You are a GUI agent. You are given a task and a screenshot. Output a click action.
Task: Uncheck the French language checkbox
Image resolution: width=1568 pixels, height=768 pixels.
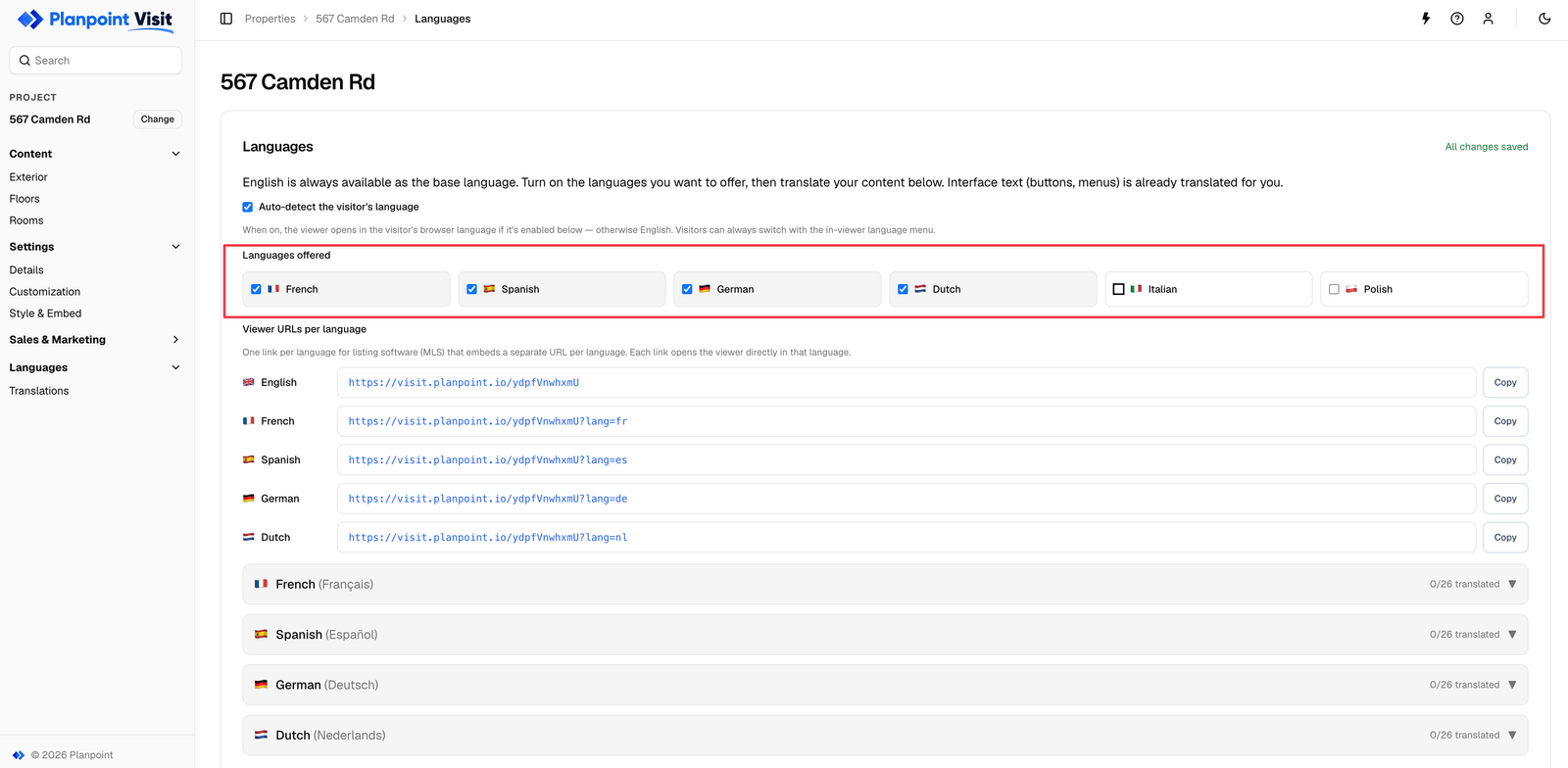click(256, 289)
